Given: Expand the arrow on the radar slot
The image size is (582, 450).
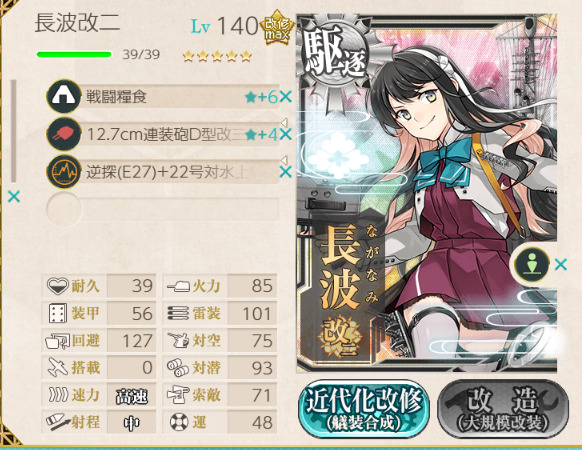Looking at the screenshot, I should [284, 160].
